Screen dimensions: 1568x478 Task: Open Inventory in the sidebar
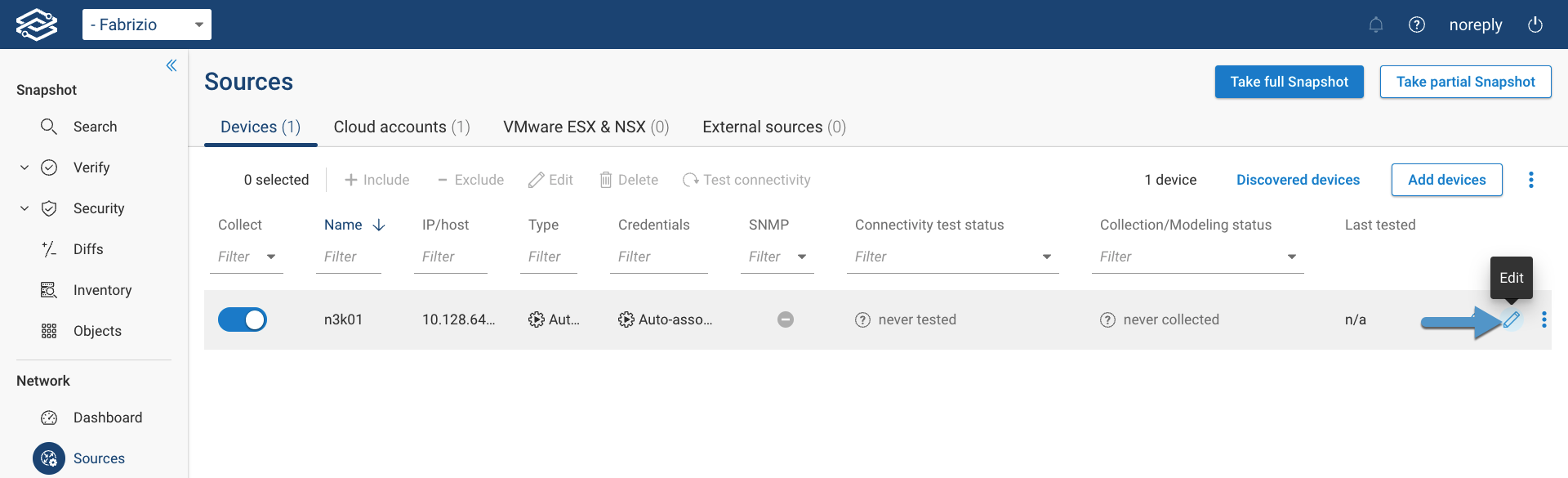(102, 290)
